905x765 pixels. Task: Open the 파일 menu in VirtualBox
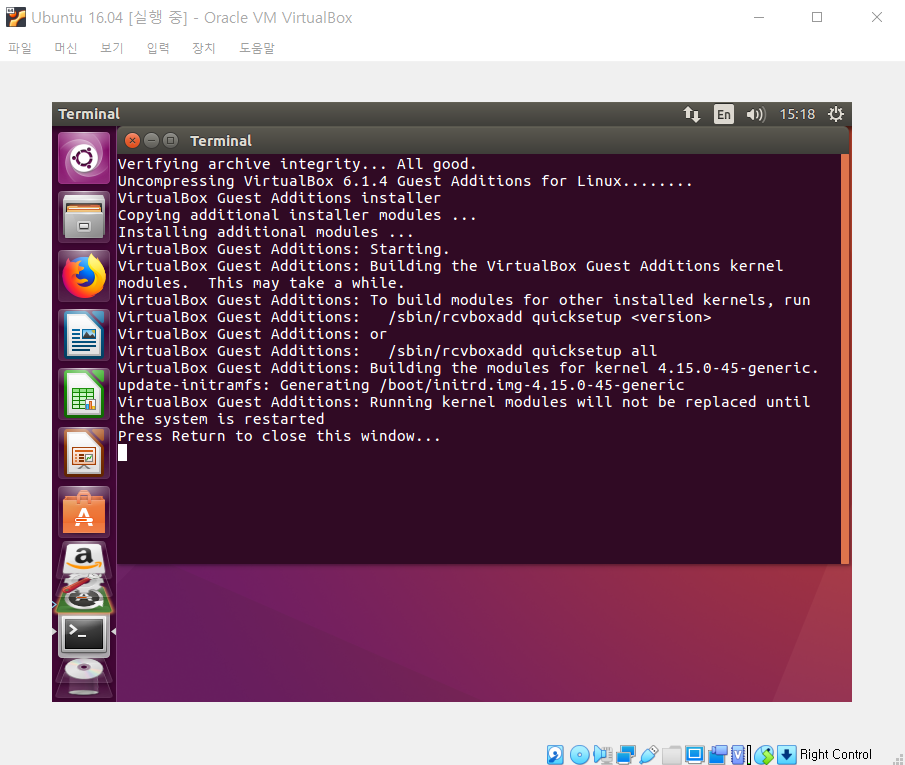click(20, 48)
